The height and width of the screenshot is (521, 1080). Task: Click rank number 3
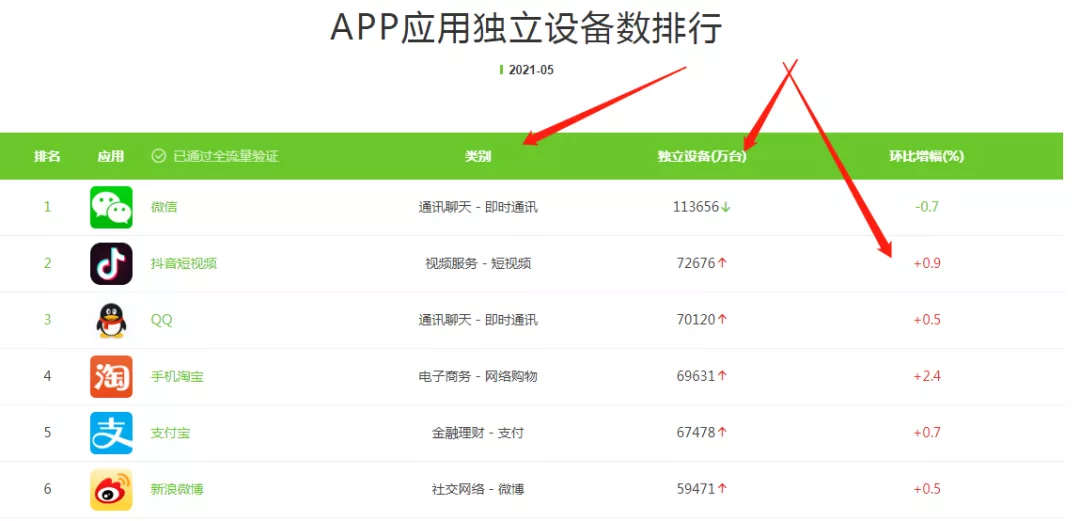pyautogui.click(x=48, y=320)
